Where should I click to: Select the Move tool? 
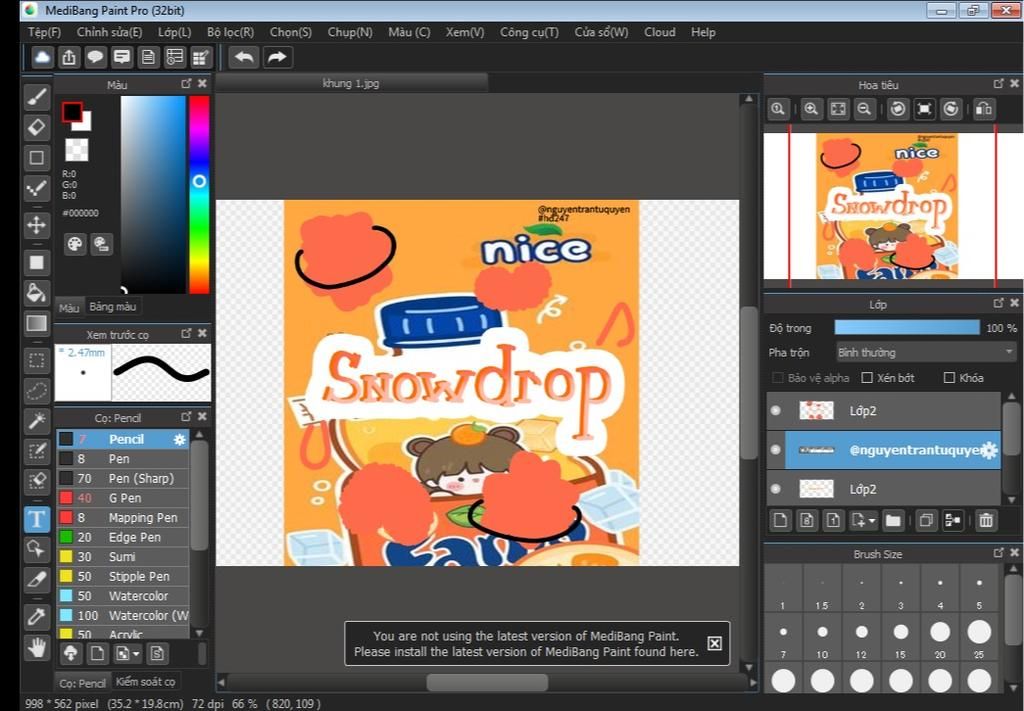point(37,225)
